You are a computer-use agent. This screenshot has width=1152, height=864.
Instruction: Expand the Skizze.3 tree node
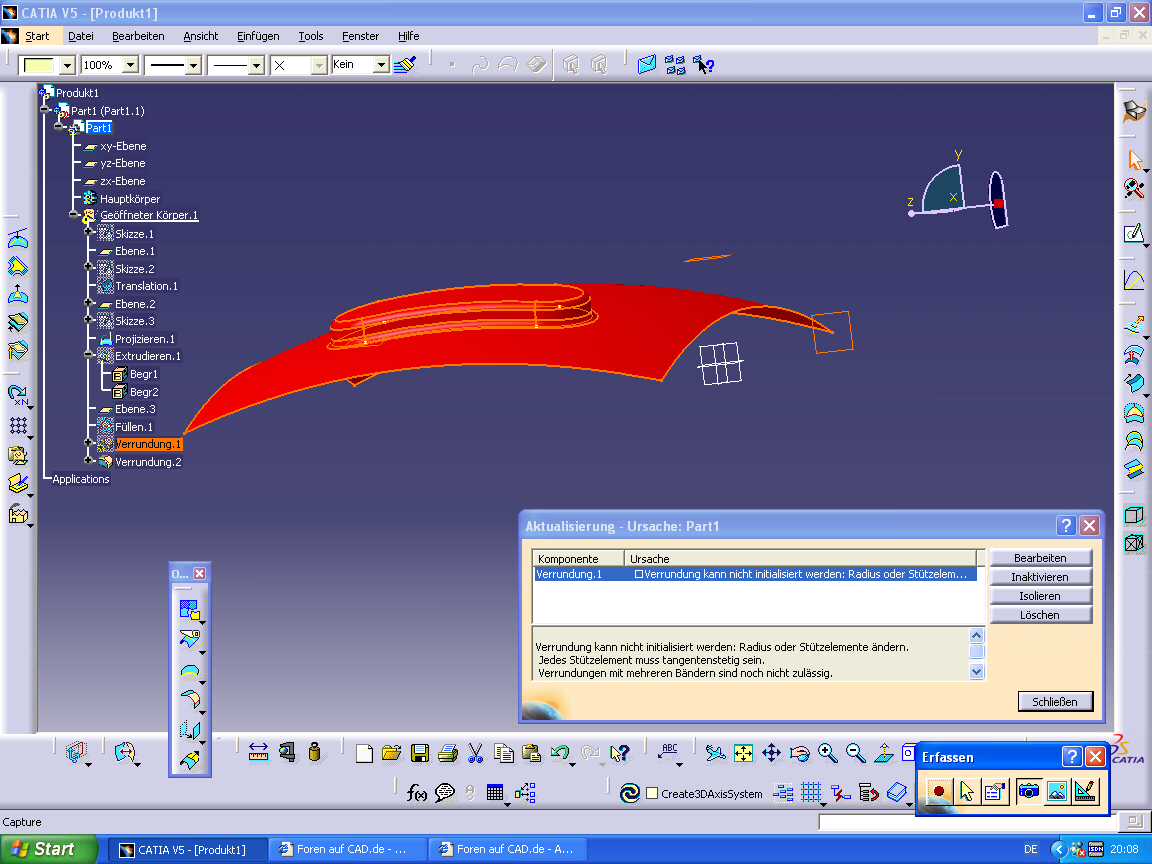coord(89,320)
